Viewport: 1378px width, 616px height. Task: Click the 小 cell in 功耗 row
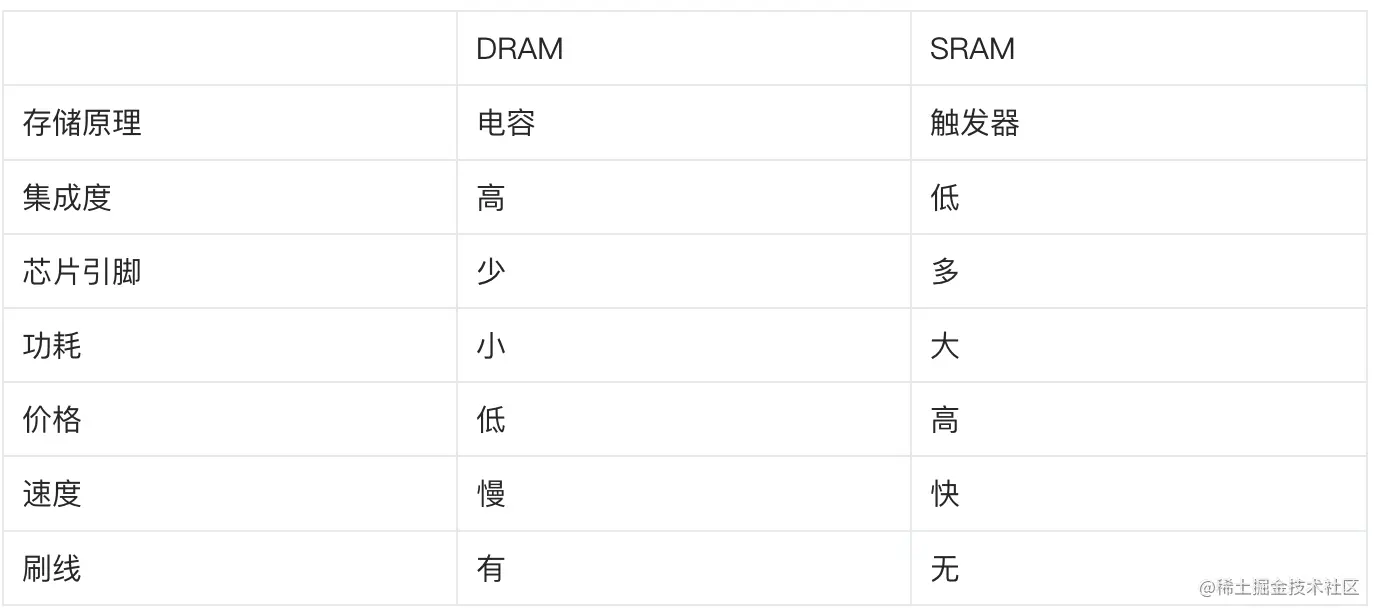click(491, 346)
